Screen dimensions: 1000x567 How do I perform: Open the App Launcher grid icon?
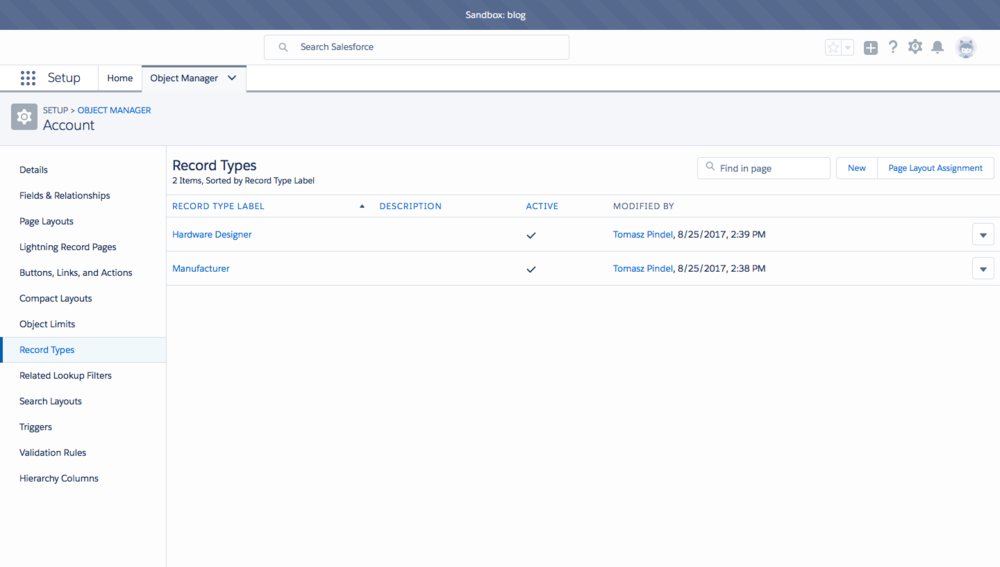(28, 78)
